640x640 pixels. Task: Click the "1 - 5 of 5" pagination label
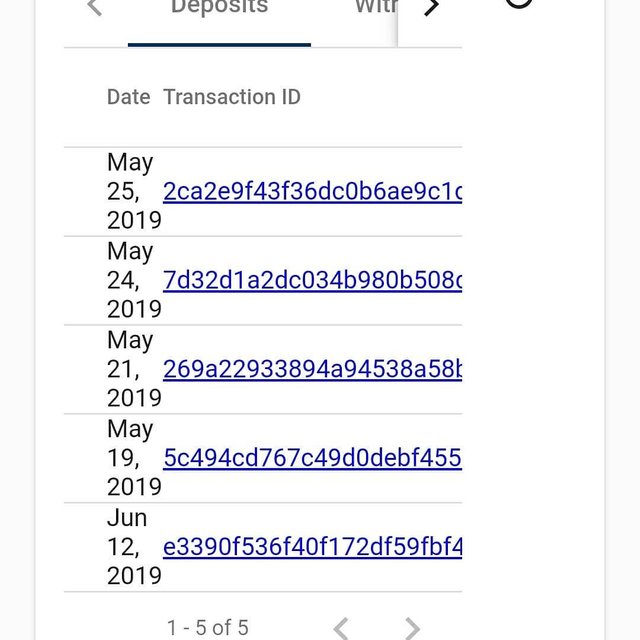point(207,628)
